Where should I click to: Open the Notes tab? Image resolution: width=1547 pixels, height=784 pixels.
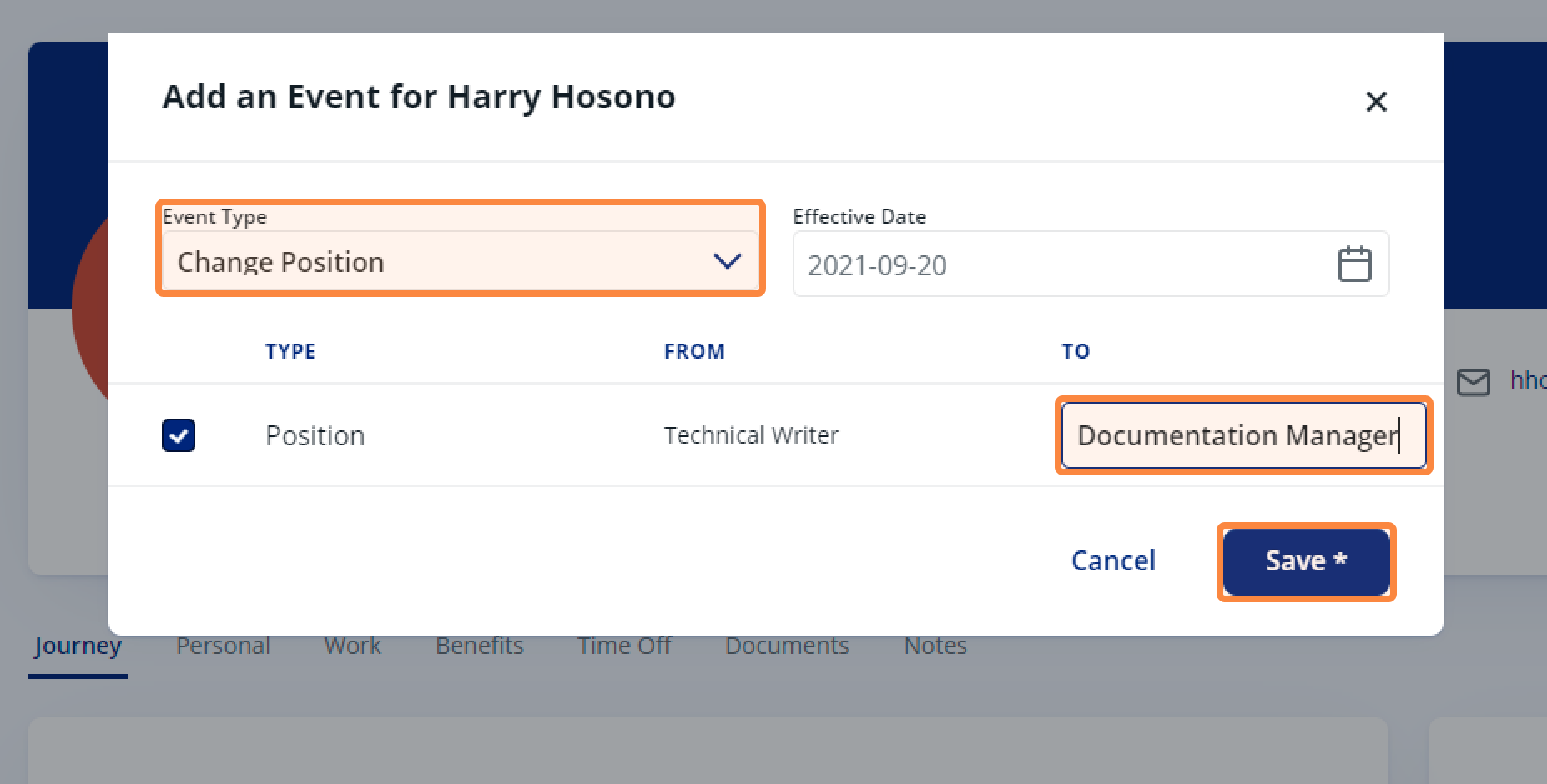coord(935,646)
